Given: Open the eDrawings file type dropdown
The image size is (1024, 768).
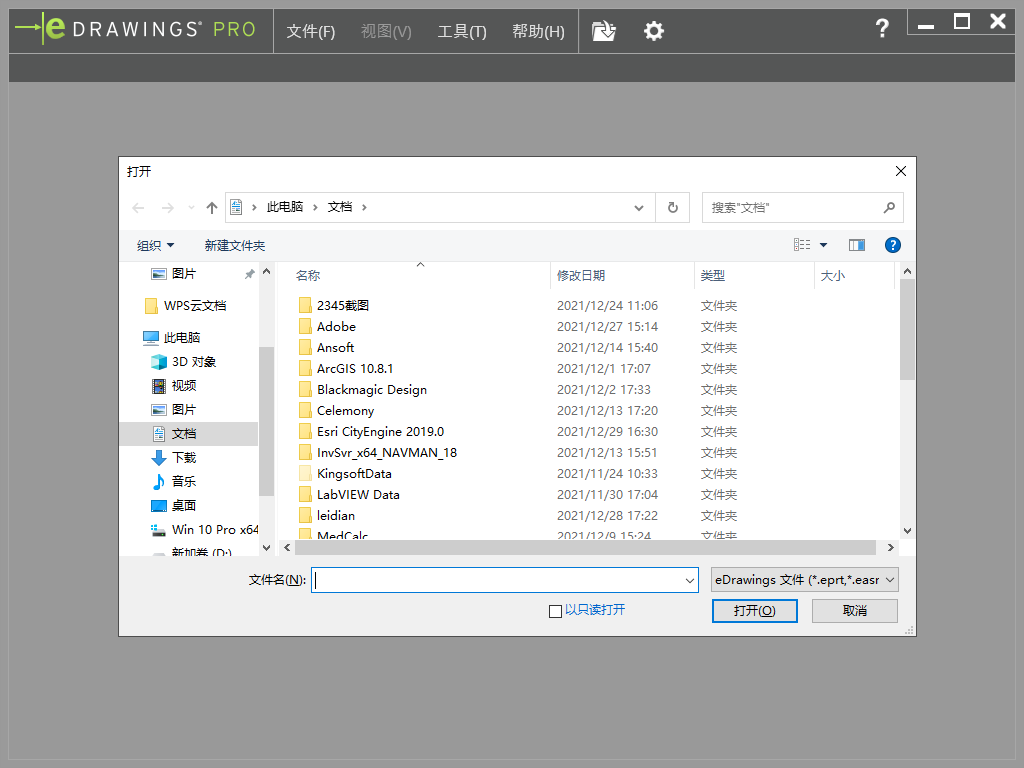Looking at the screenshot, I should [805, 580].
